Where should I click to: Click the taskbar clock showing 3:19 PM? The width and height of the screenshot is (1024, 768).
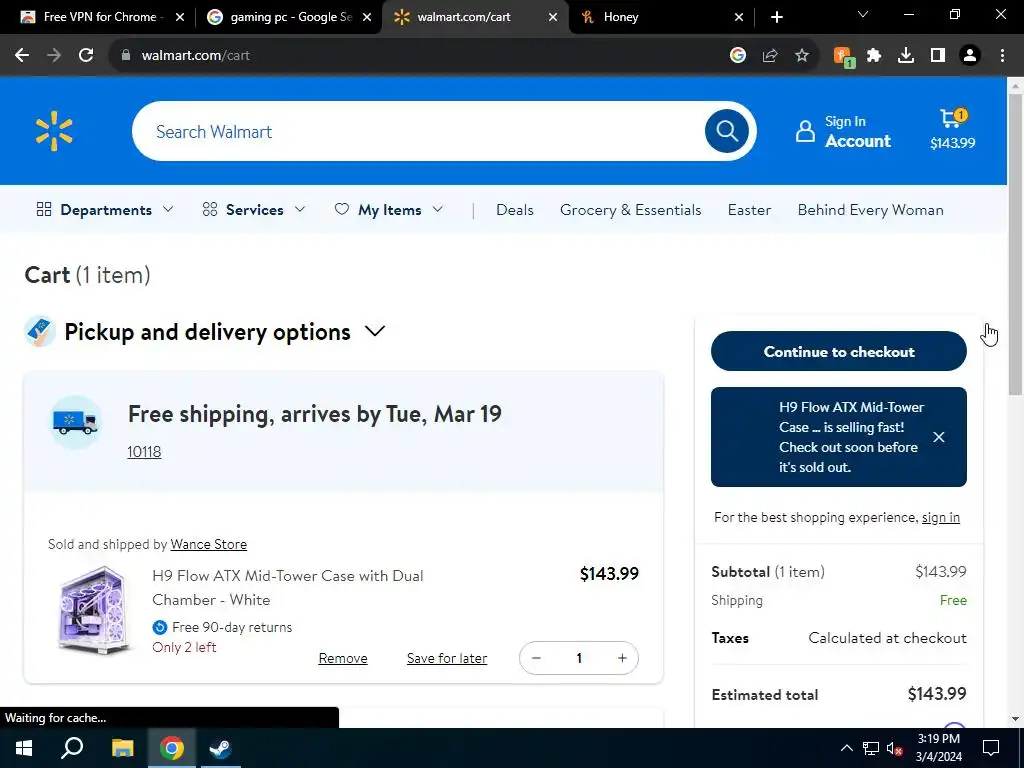click(x=938, y=748)
